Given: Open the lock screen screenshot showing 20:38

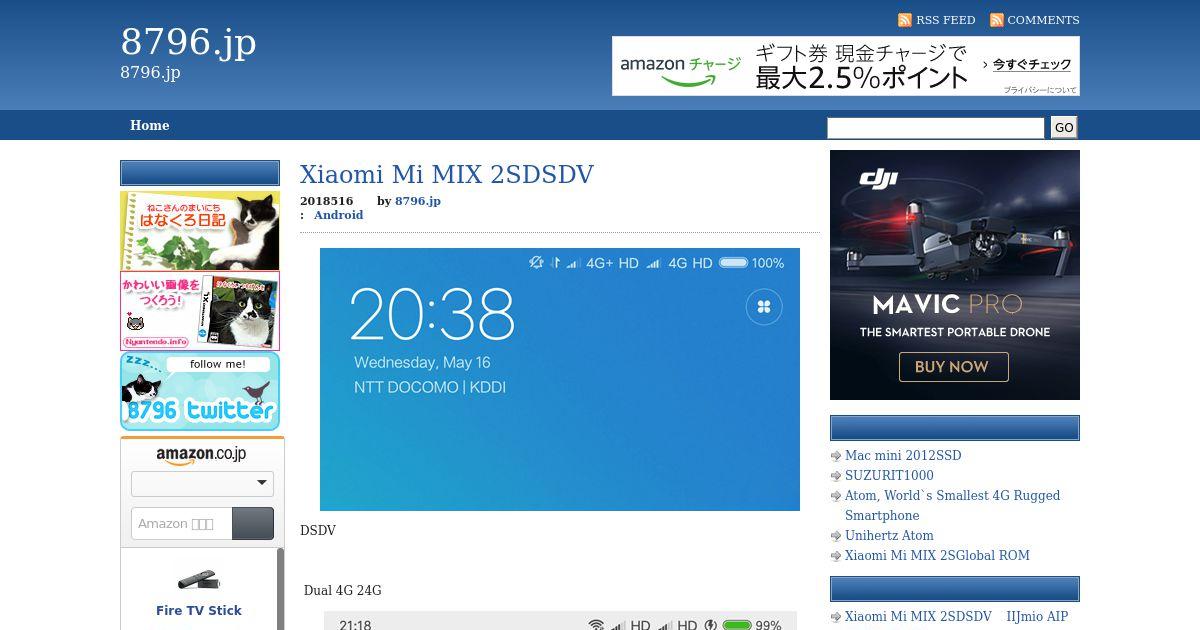Looking at the screenshot, I should click(x=560, y=379).
